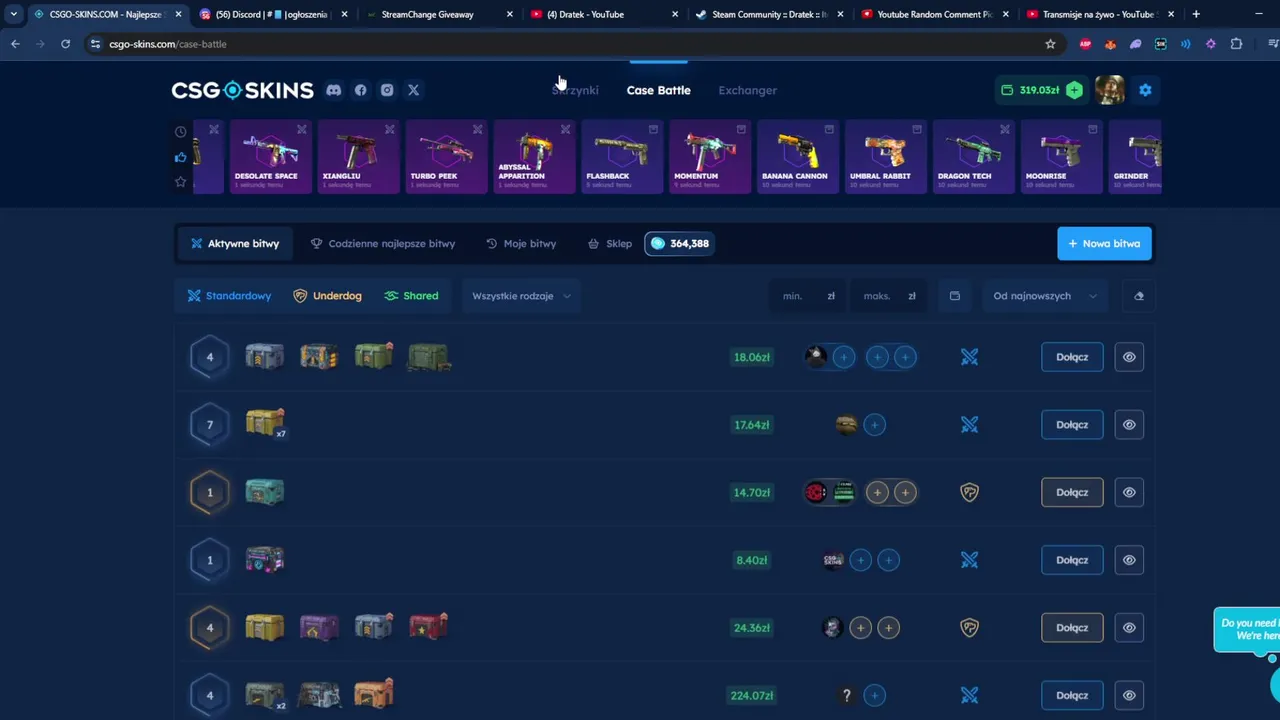Screen dimensions: 1280x720
Task: Open the Banana Cannon drop thumbnail
Action: click(x=797, y=157)
